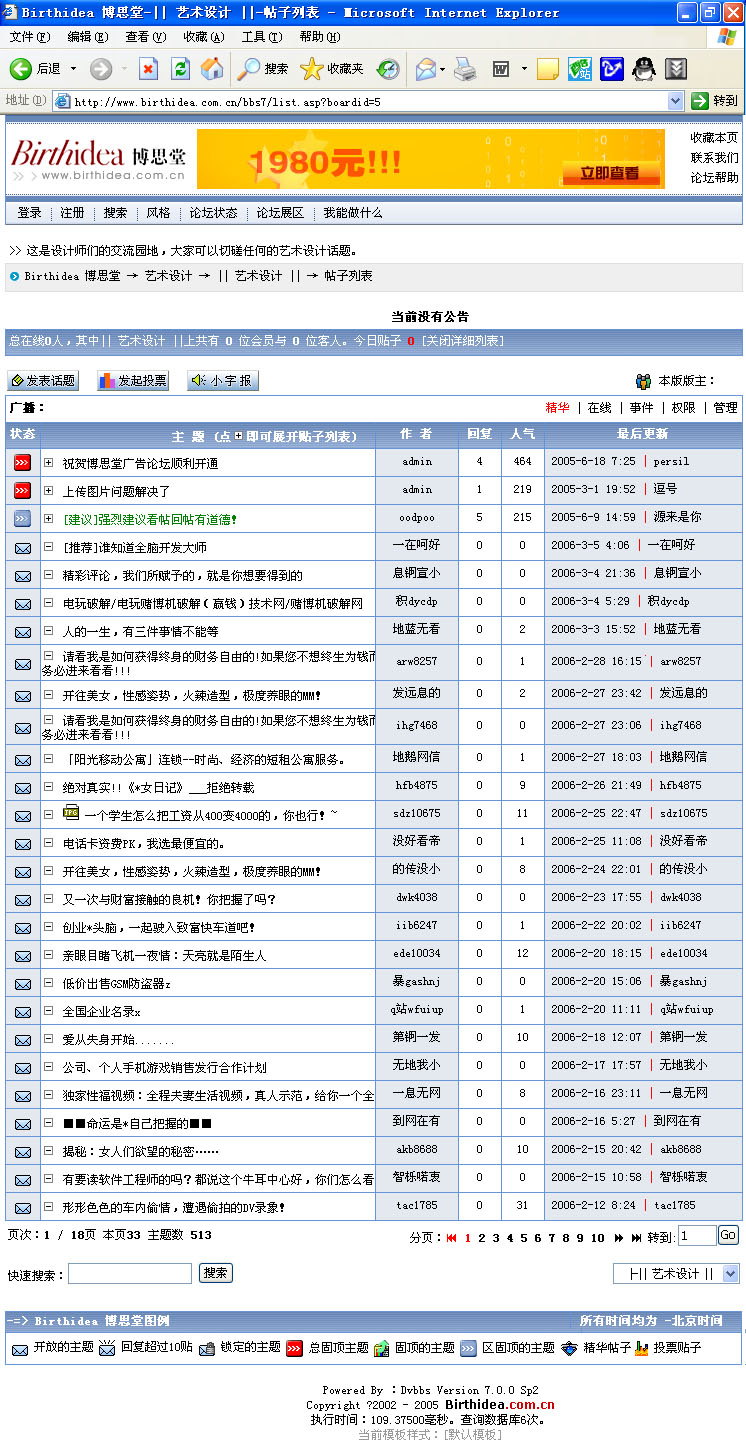746x1446 pixels.
Task: Click the 转到 Go button by address bar
Action: click(716, 101)
